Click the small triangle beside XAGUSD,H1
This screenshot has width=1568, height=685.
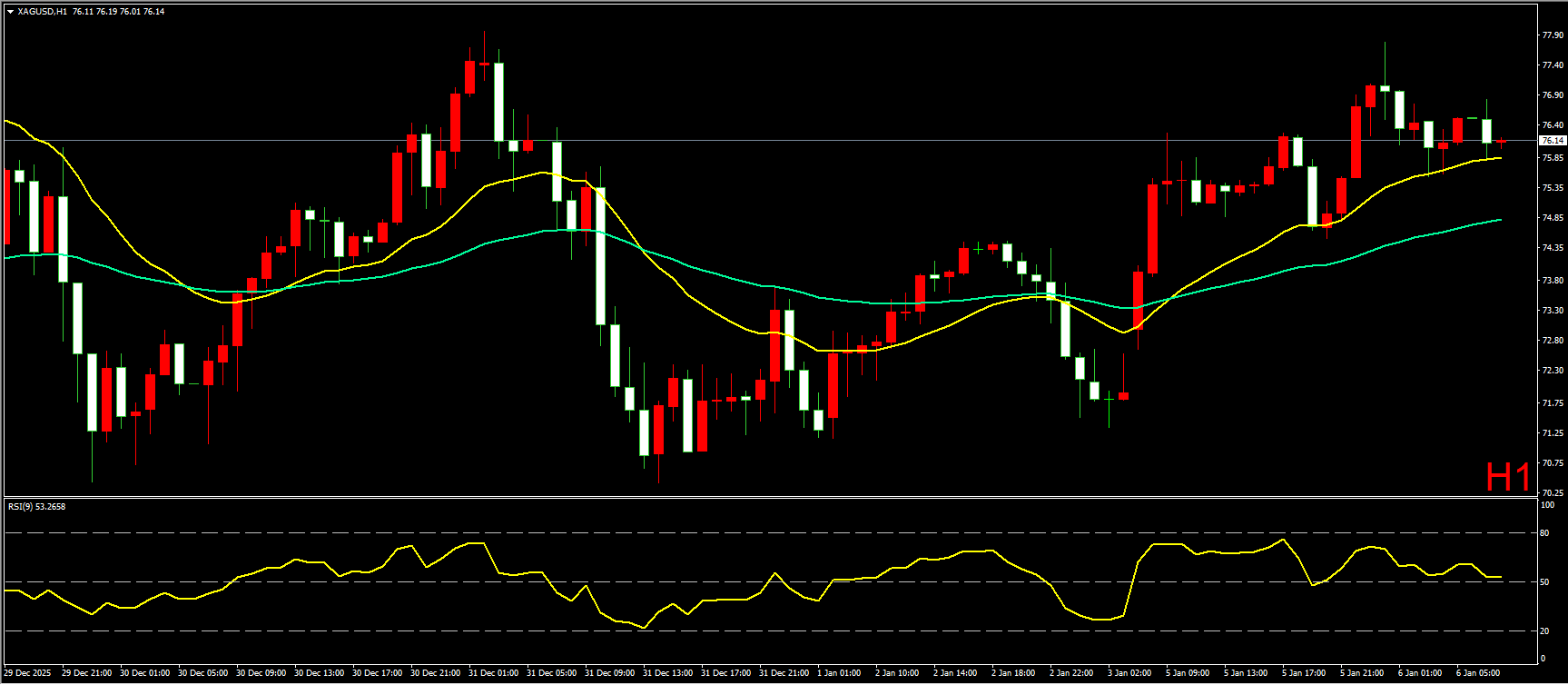tap(10, 12)
